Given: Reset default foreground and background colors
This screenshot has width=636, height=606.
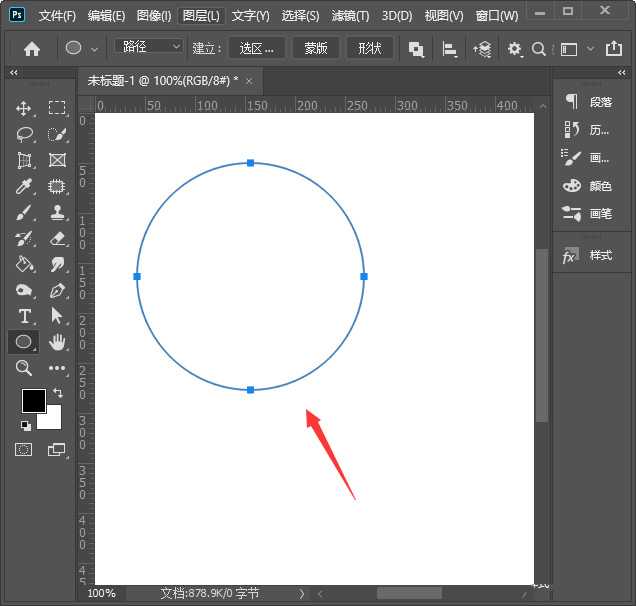Looking at the screenshot, I should pos(25,425).
